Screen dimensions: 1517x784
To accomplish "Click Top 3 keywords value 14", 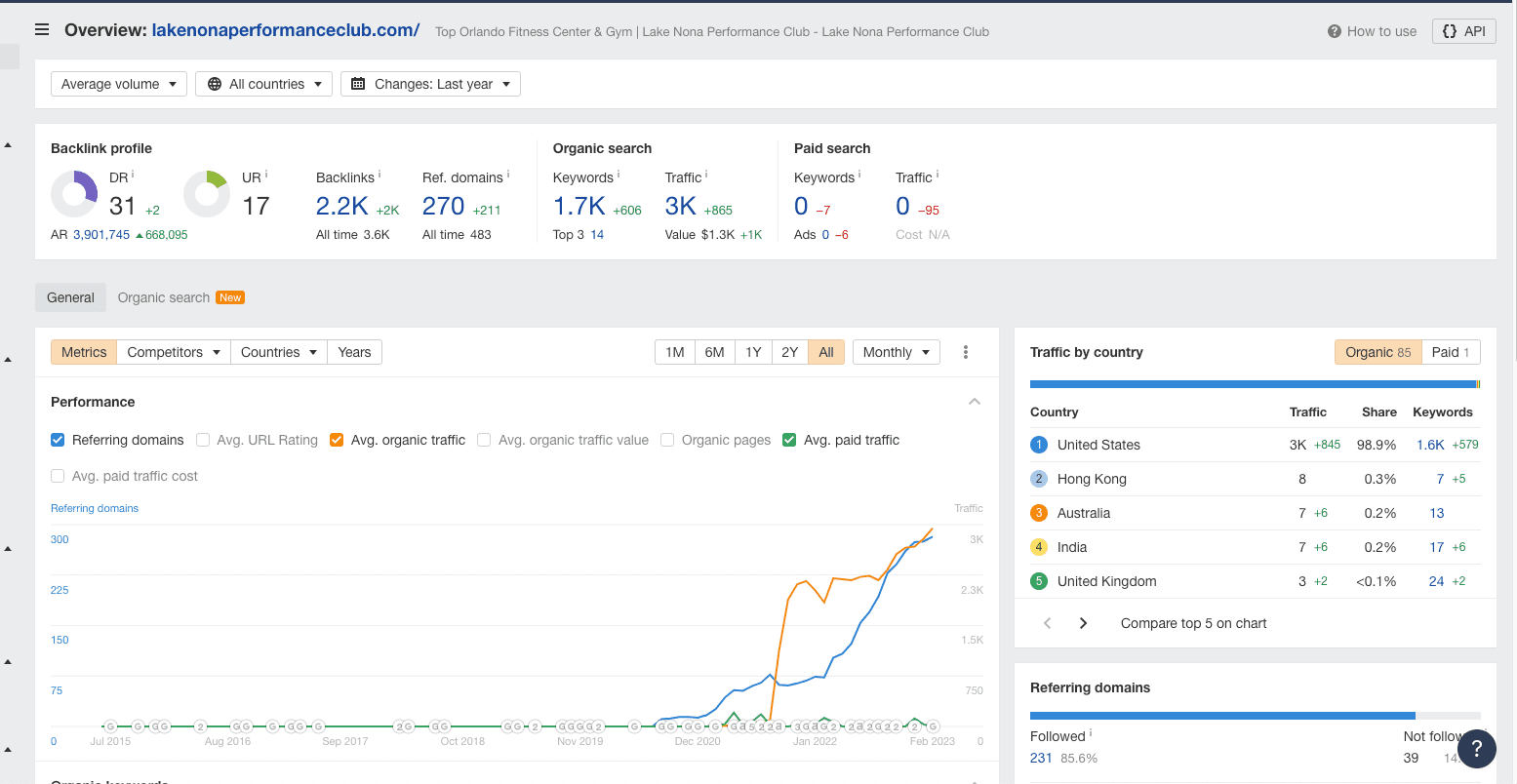I will coord(597,234).
